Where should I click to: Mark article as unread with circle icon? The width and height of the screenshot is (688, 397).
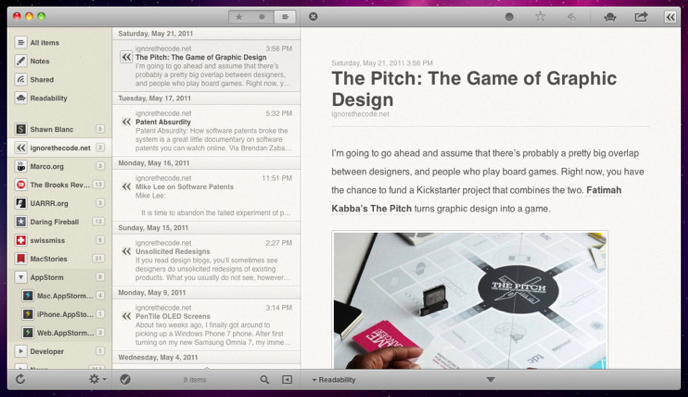pos(509,17)
